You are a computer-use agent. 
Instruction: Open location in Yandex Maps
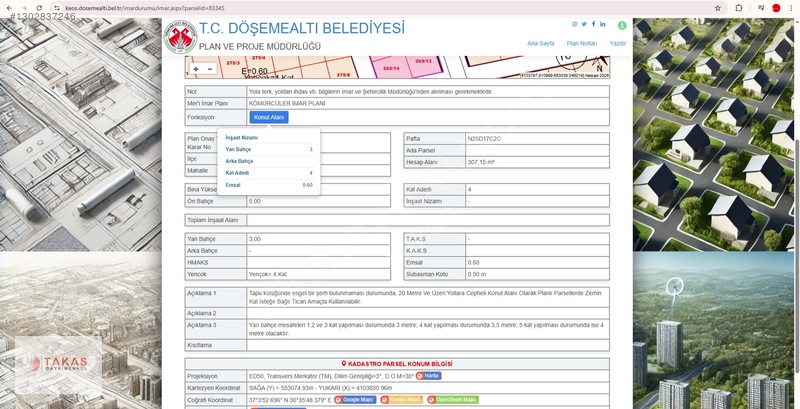402,400
